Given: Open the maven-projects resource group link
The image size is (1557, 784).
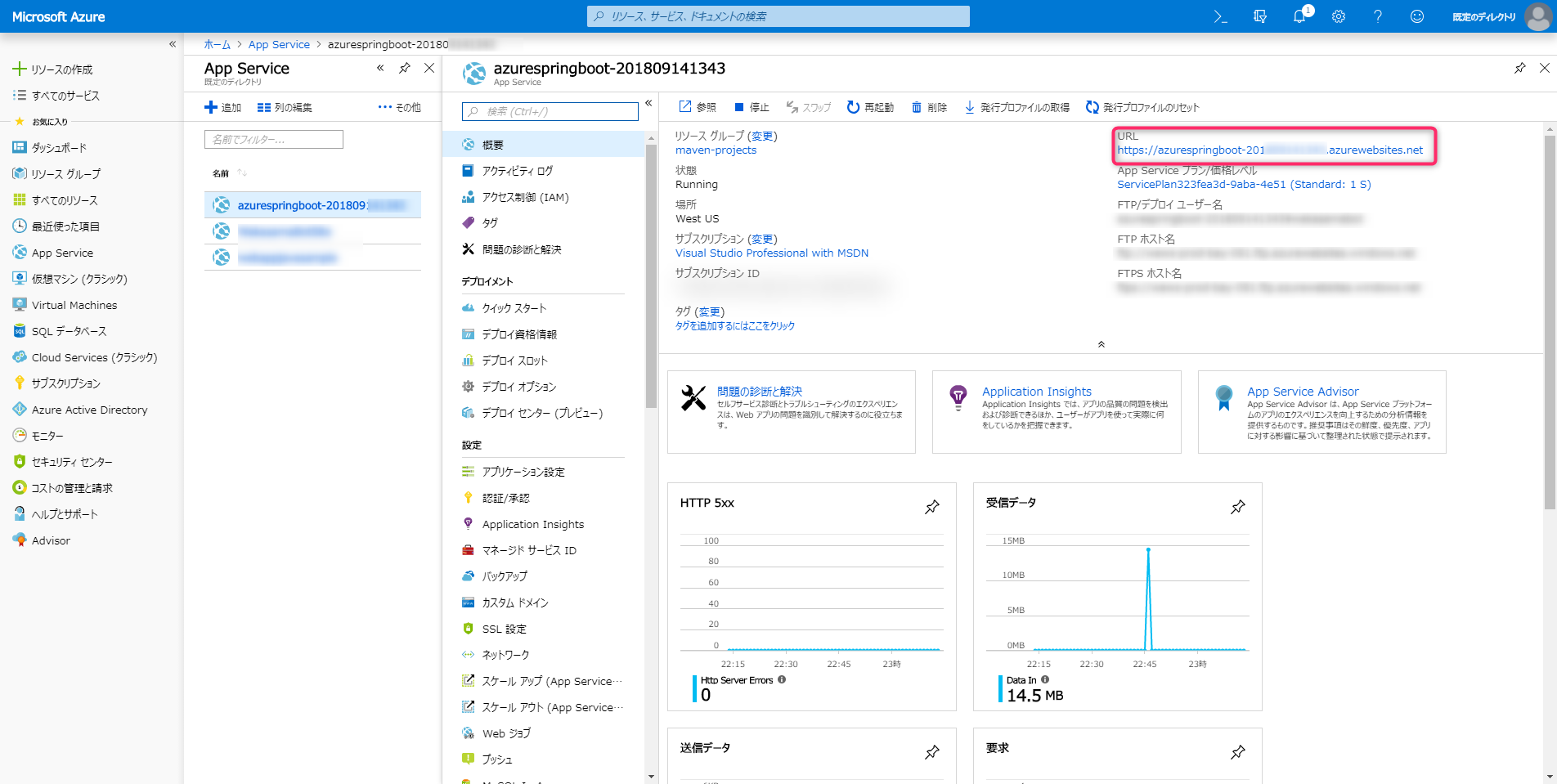Looking at the screenshot, I should coord(716,150).
